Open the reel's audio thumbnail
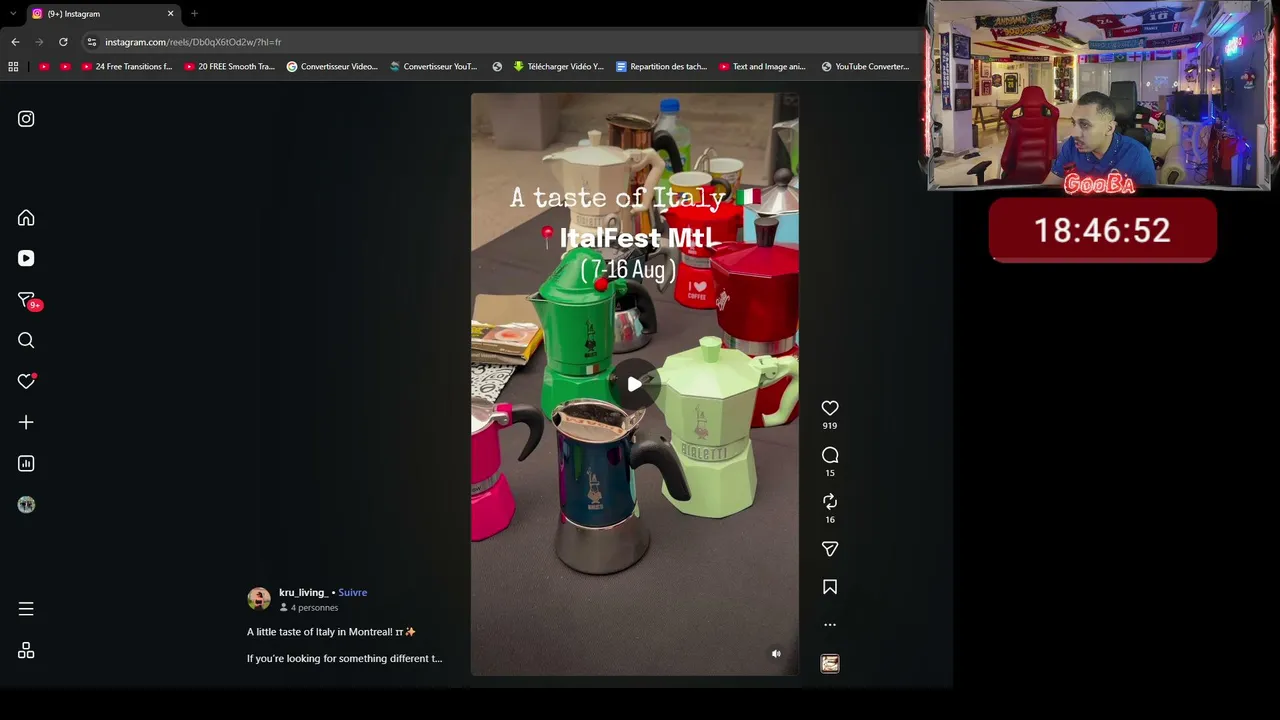Viewport: 1280px width, 720px height. click(x=830, y=663)
